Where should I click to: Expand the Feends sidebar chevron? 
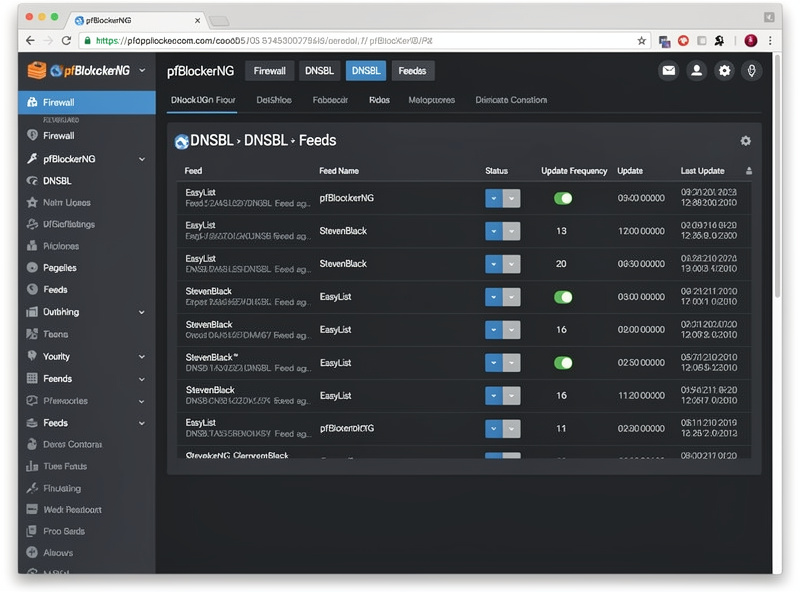[x=142, y=379]
